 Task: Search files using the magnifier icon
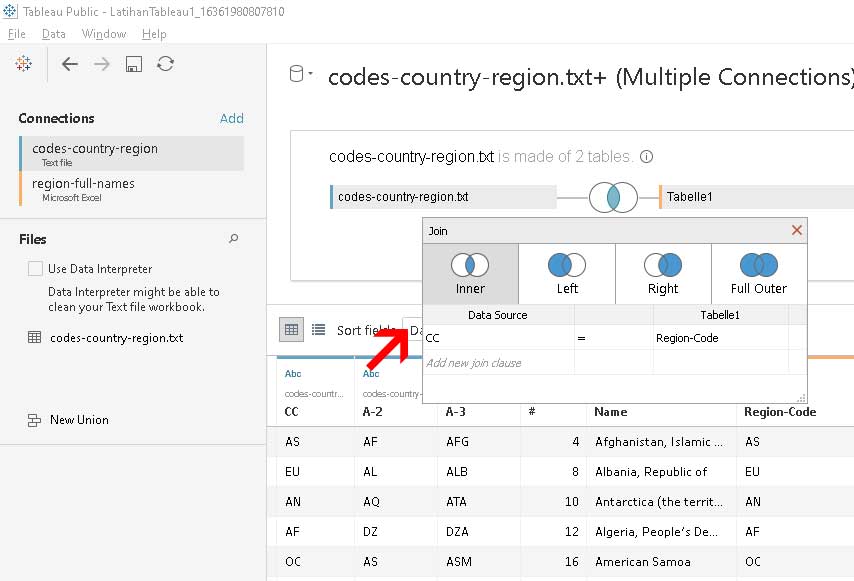pyautogui.click(x=234, y=238)
